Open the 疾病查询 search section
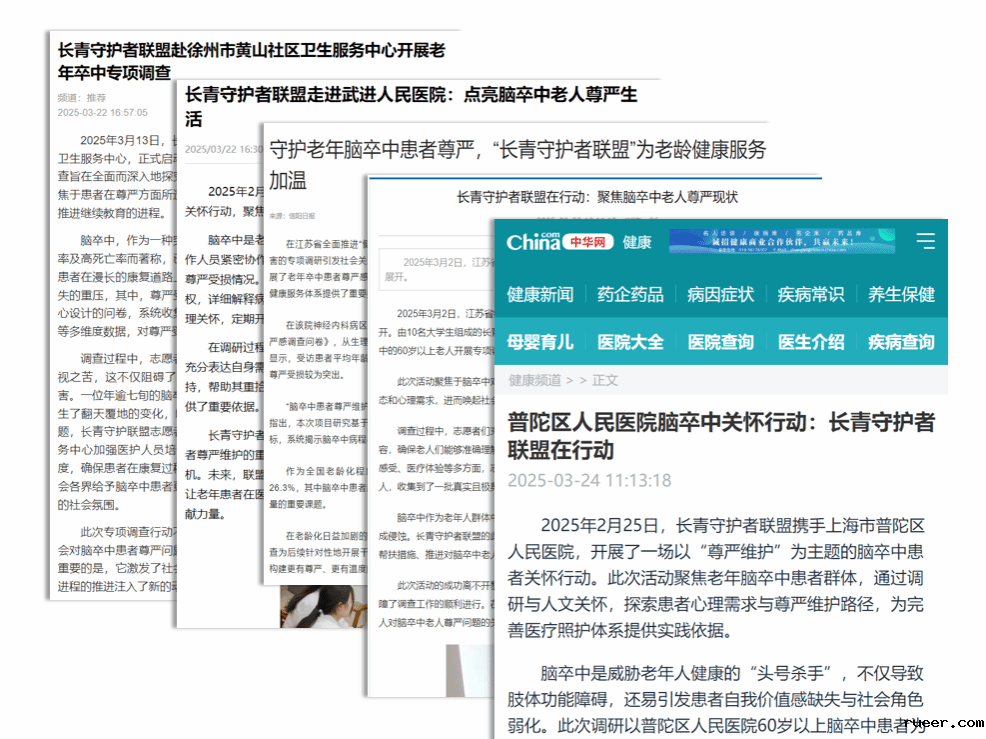The width and height of the screenshot is (986, 739). [900, 342]
